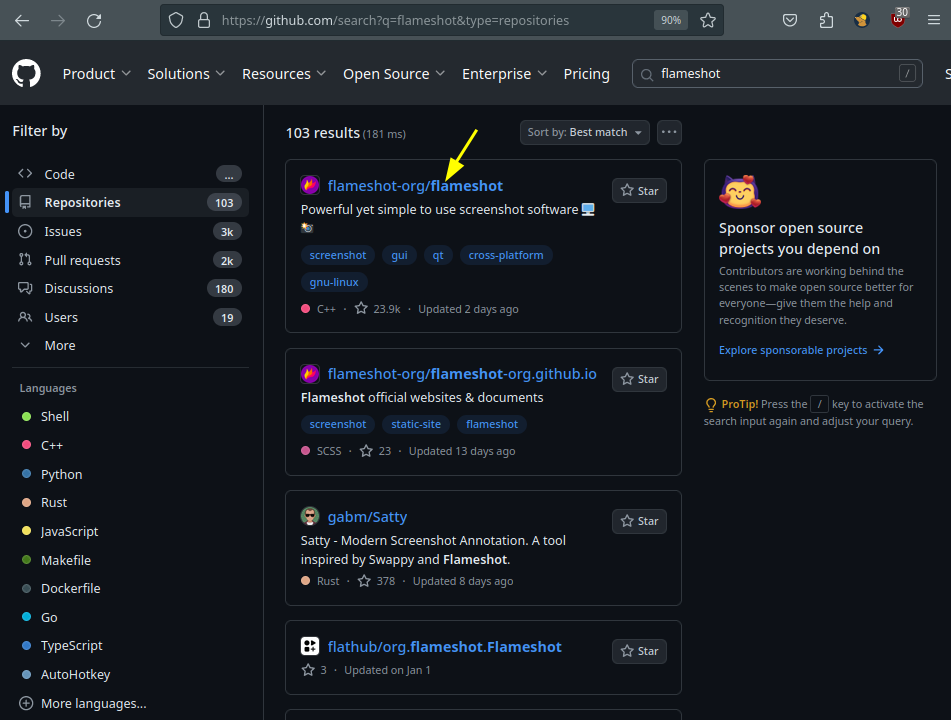
Task: Filter by Rust language in sidebar
Action: [x=54, y=503]
